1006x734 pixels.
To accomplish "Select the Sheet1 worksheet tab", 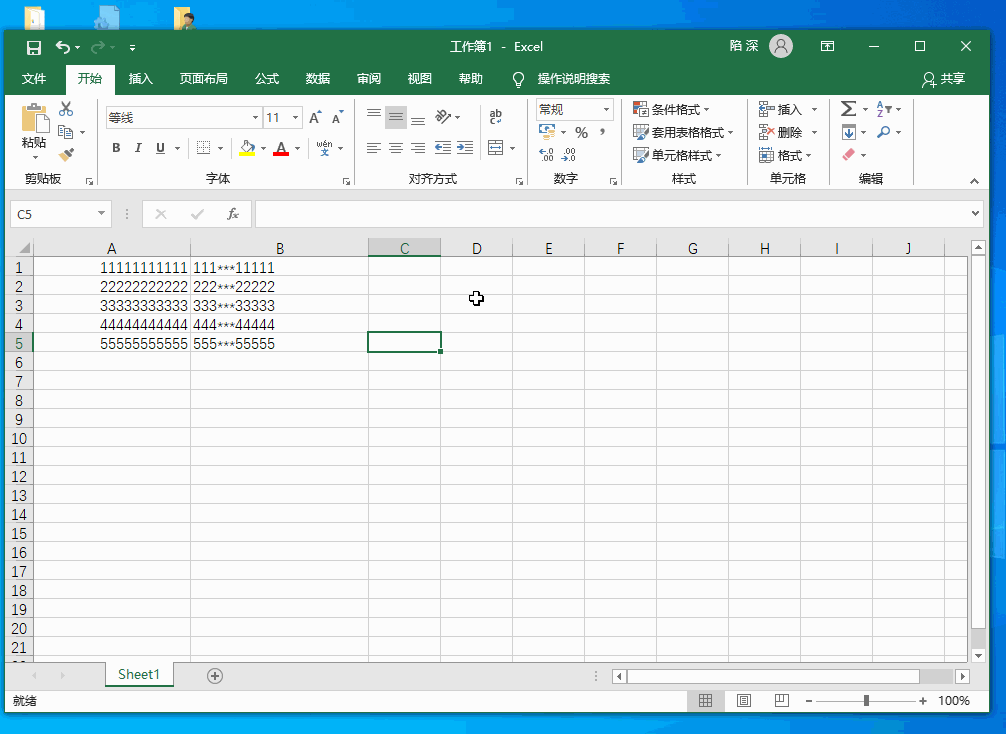I will click(138, 674).
